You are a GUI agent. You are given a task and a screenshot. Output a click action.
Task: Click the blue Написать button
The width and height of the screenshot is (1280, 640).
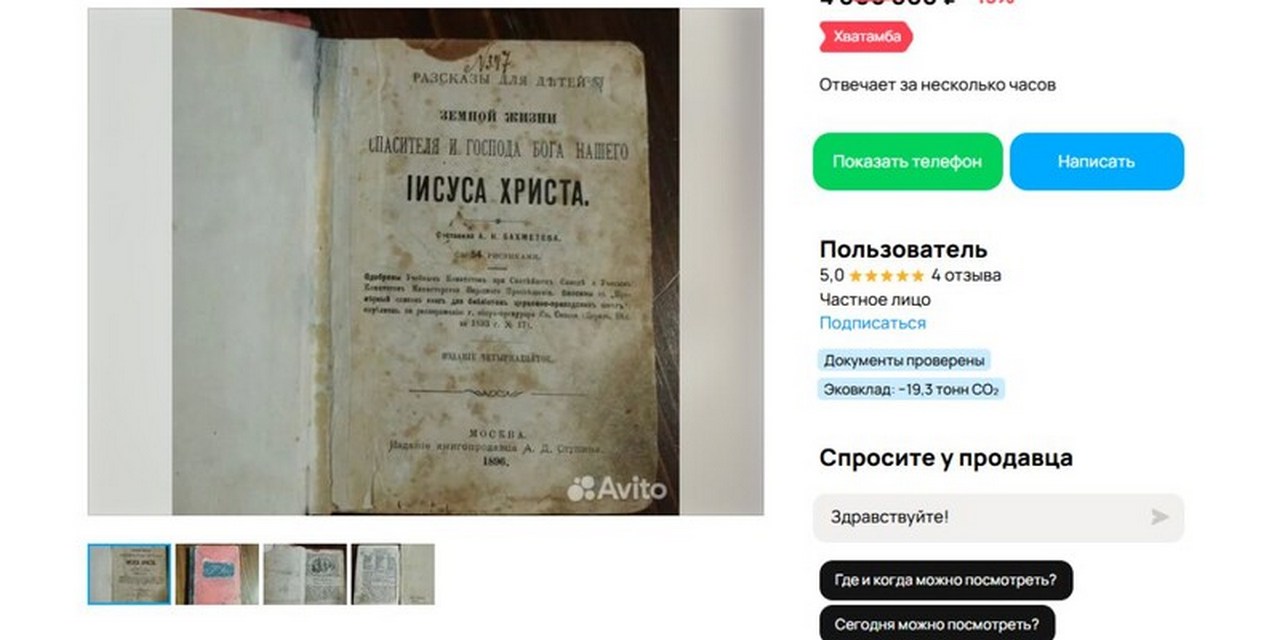(x=1096, y=161)
